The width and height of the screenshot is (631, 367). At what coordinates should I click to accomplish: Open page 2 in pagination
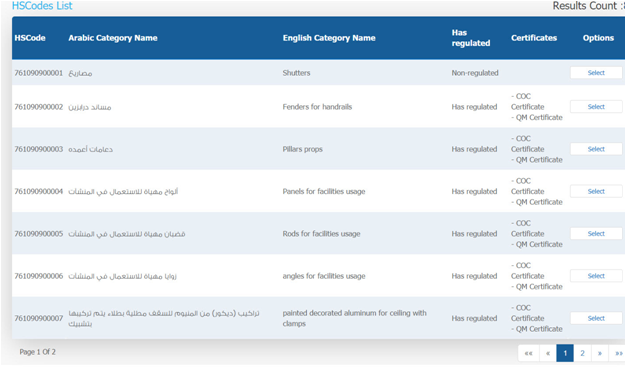tap(582, 353)
